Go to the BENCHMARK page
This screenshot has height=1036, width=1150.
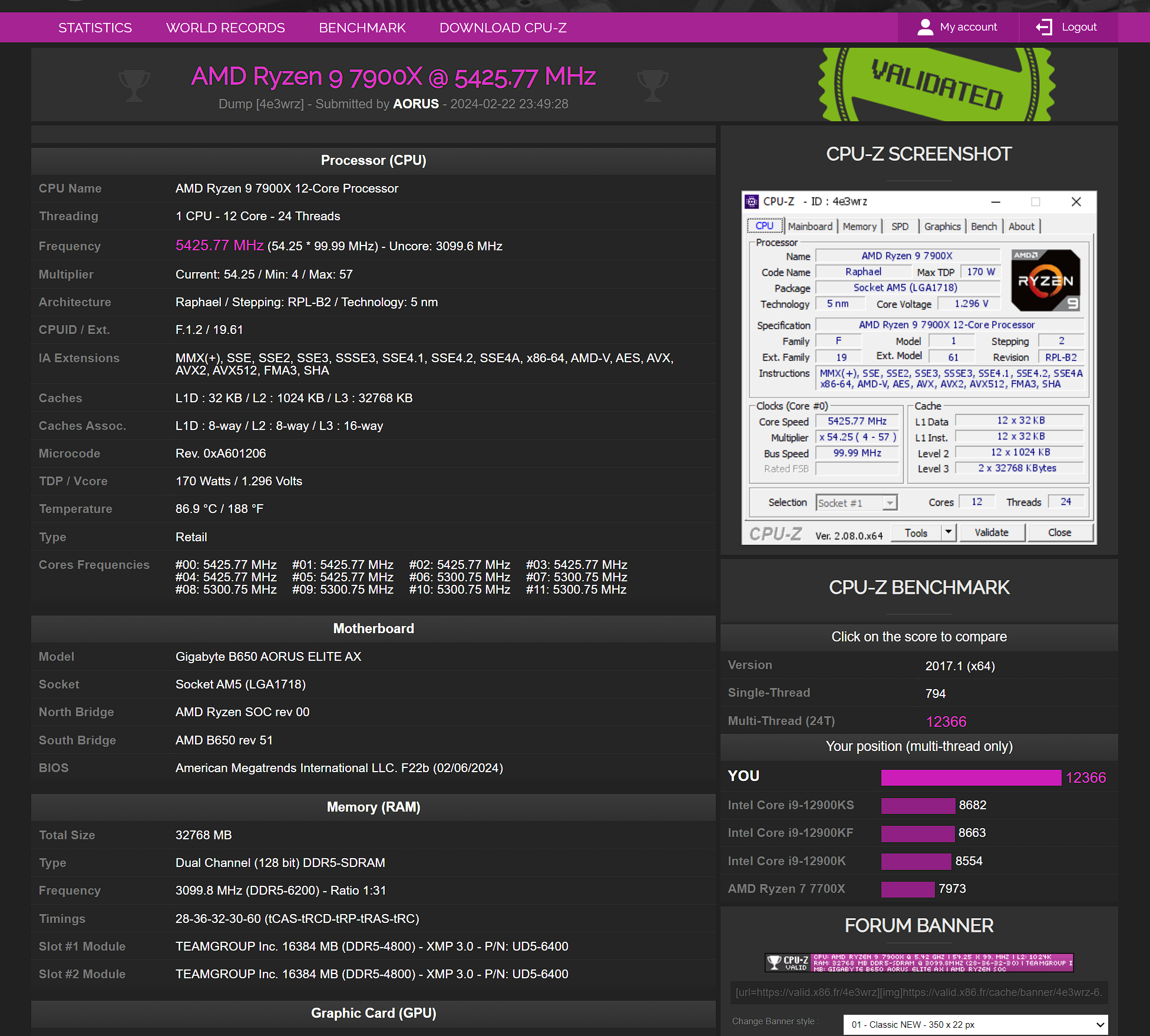pos(362,28)
